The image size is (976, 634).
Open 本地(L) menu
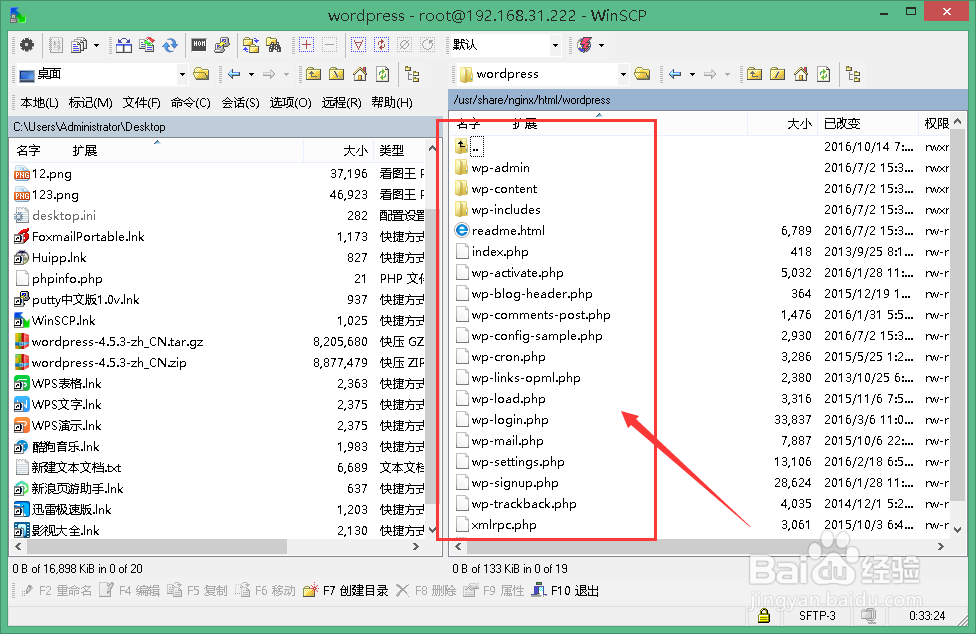coord(39,103)
